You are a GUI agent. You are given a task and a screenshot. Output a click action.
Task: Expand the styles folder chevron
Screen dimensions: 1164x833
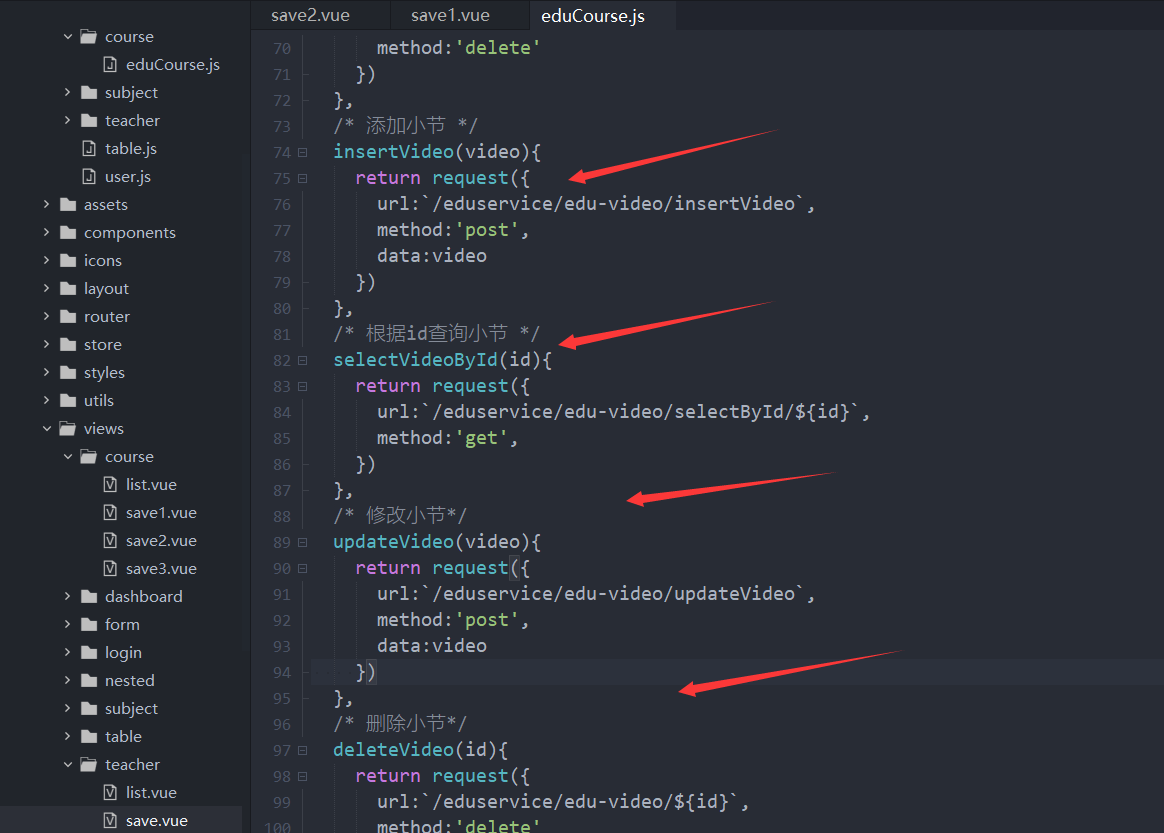coord(47,372)
